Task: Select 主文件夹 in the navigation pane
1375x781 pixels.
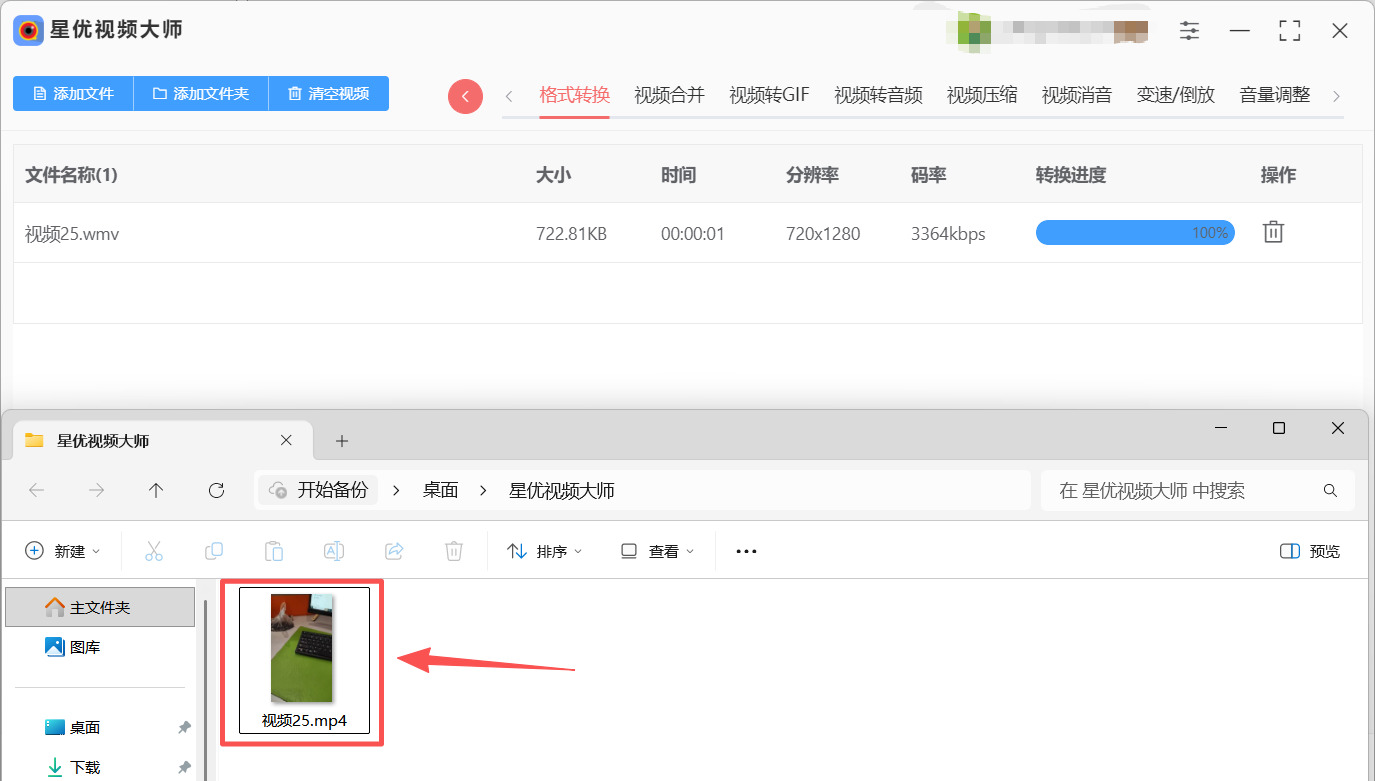Action: [x=100, y=607]
